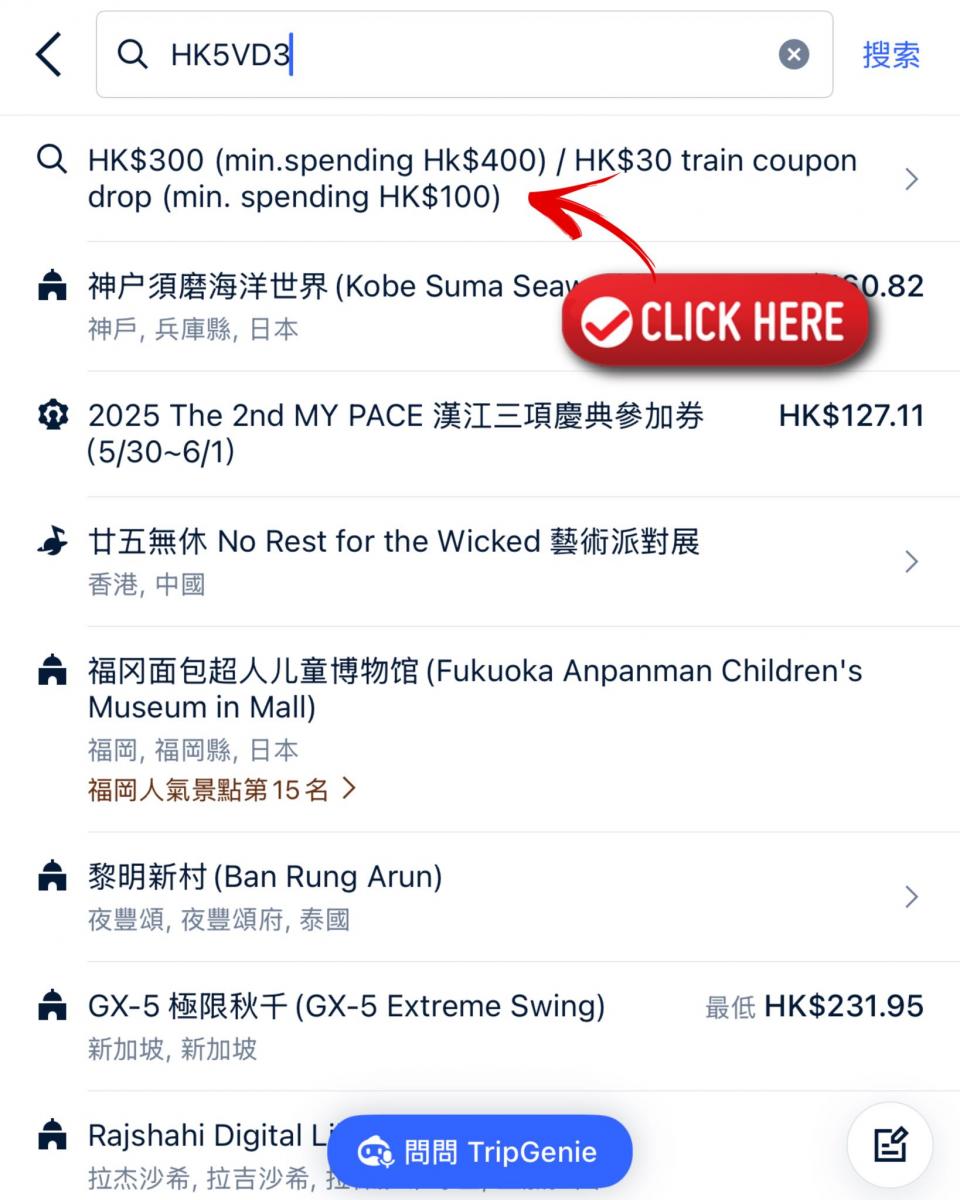Click activity icon for MY PACE event
The image size is (960, 1200).
click(52, 416)
